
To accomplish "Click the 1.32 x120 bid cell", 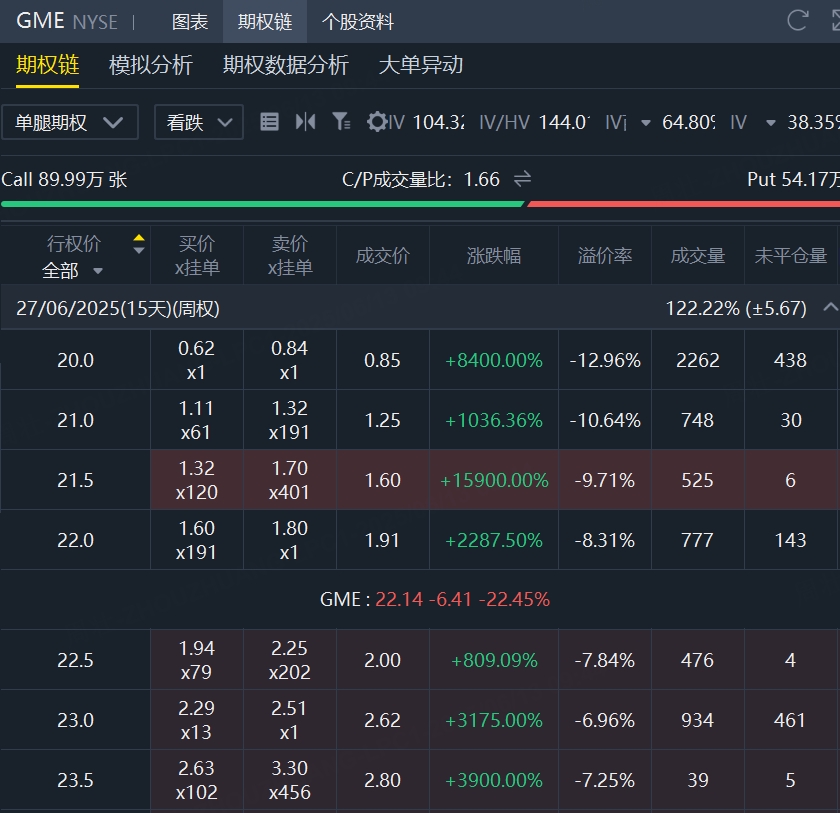I will click(x=197, y=480).
